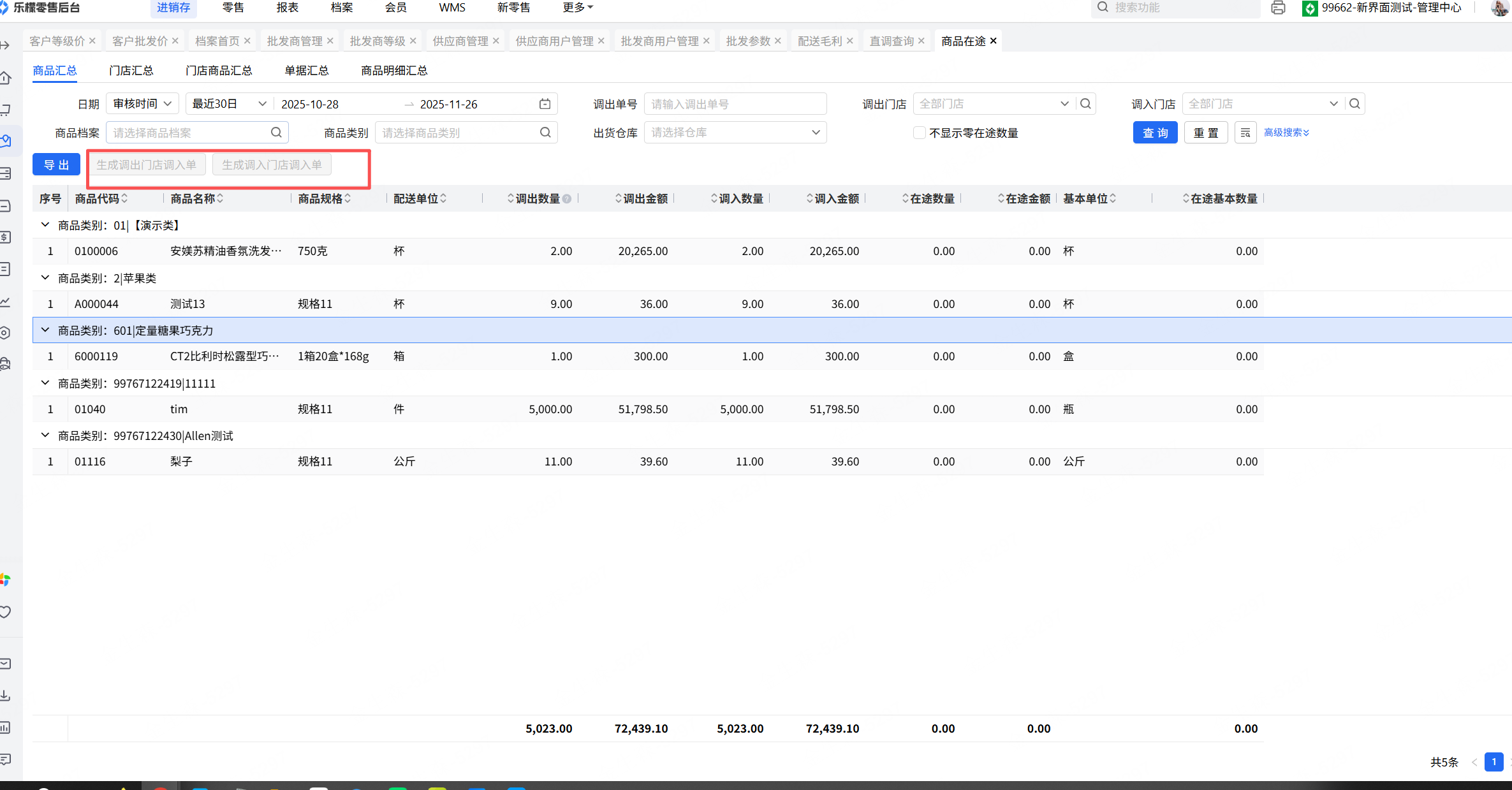Click magnifier in 商品档案 field
The width and height of the screenshot is (1512, 790).
tap(276, 133)
